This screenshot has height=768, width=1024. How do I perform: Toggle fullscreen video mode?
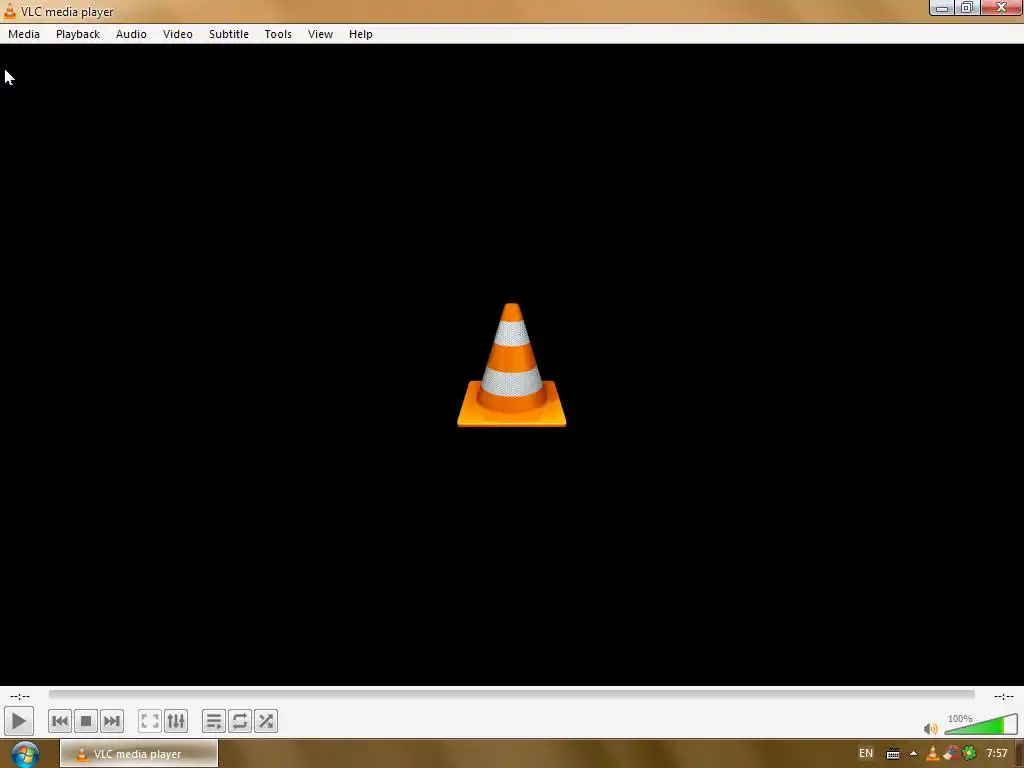click(x=150, y=722)
